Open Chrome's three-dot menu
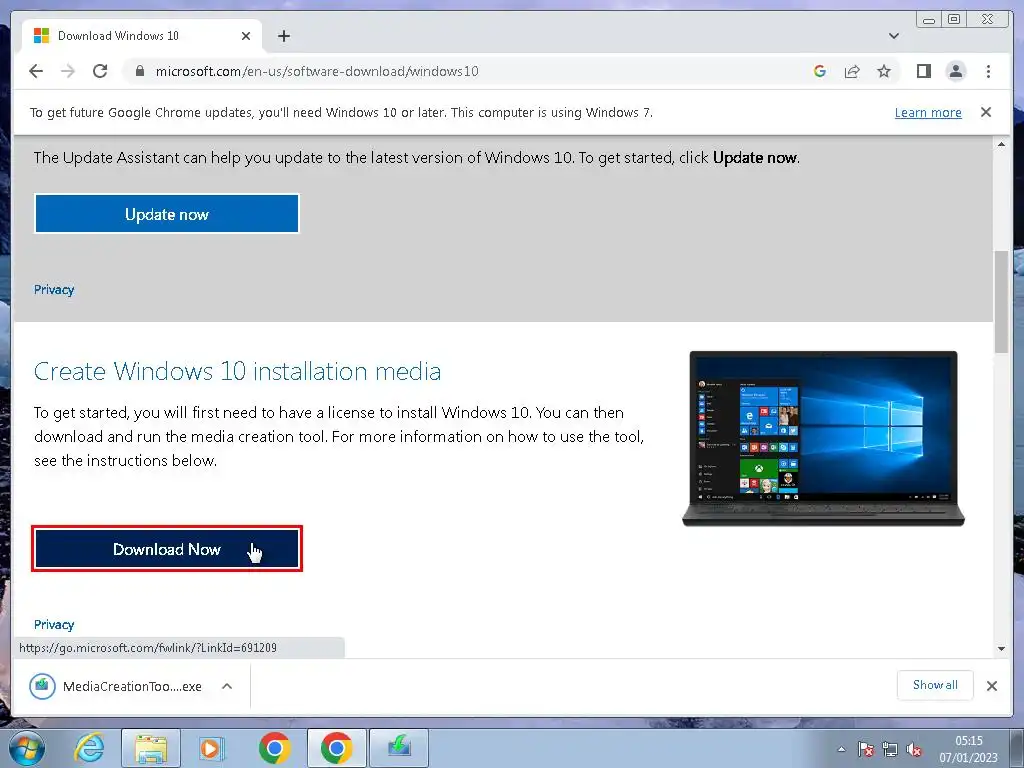Image resolution: width=1024 pixels, height=768 pixels. [988, 71]
